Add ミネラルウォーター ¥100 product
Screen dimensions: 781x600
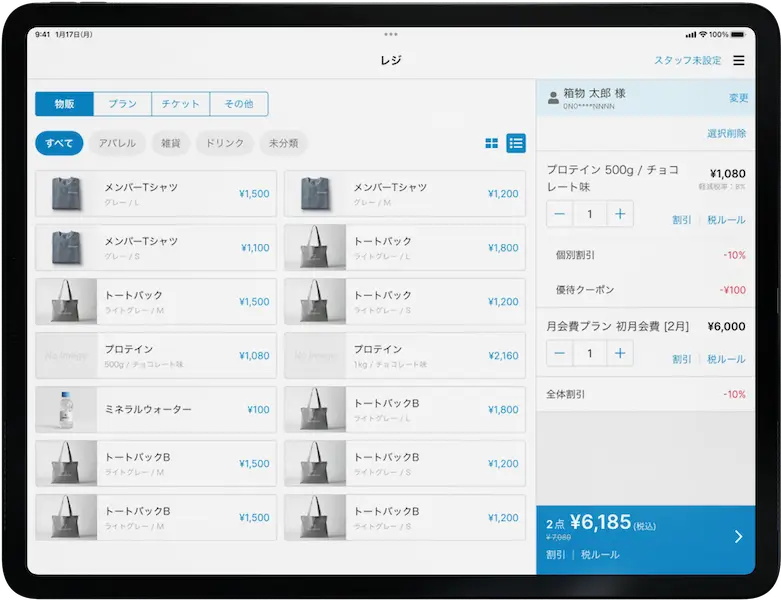pos(156,409)
